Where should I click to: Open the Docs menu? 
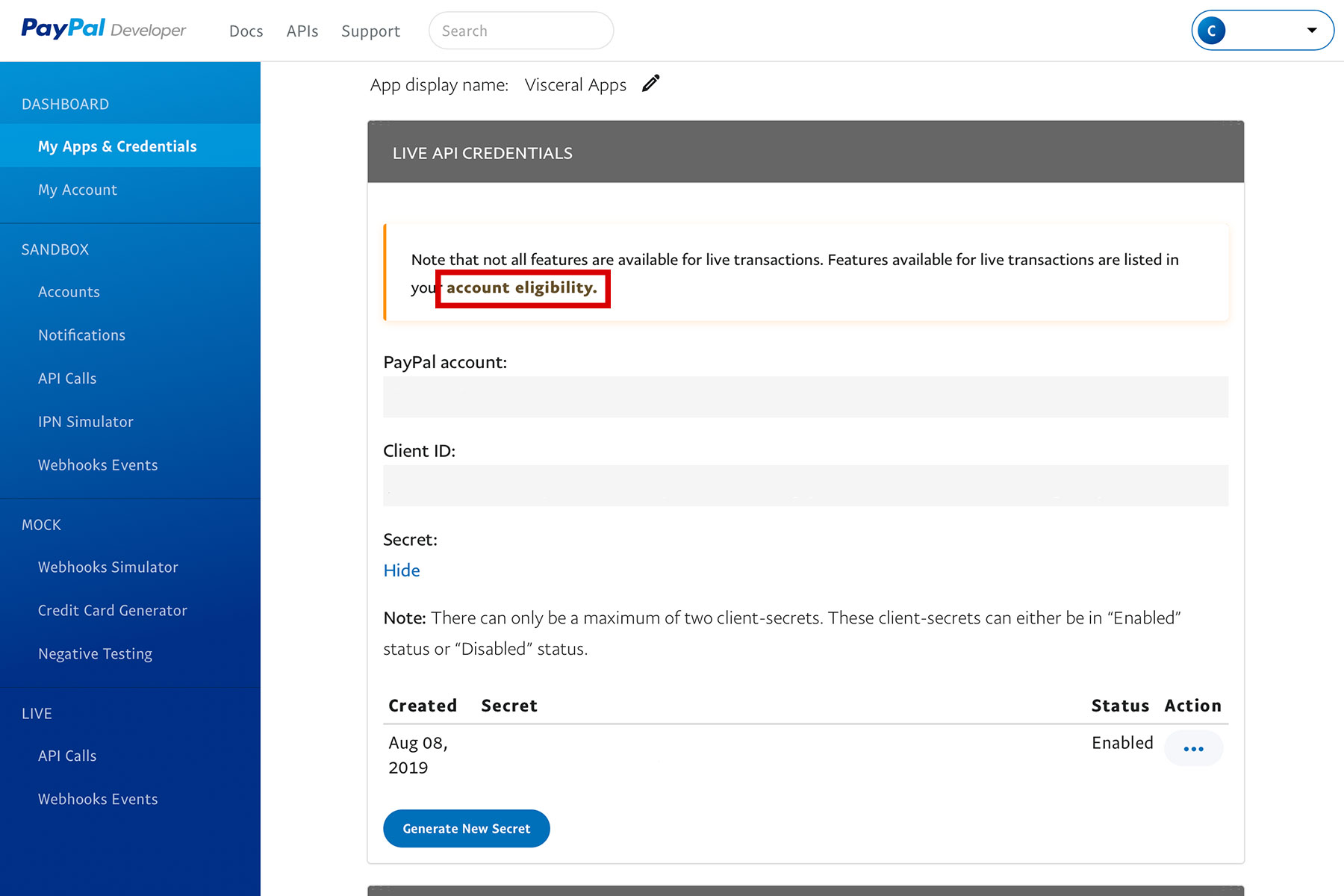(246, 31)
